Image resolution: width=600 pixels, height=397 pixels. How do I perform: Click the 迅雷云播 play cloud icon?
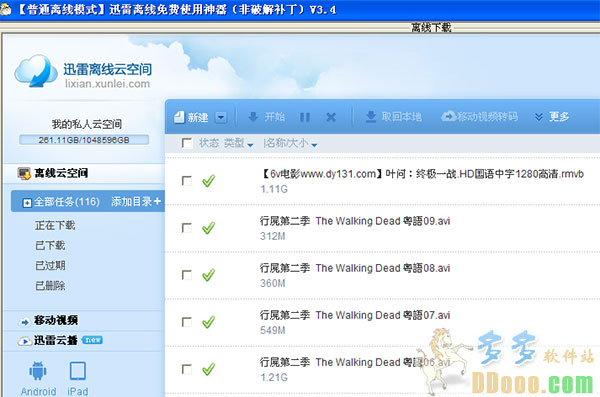pyautogui.click(x=24, y=341)
